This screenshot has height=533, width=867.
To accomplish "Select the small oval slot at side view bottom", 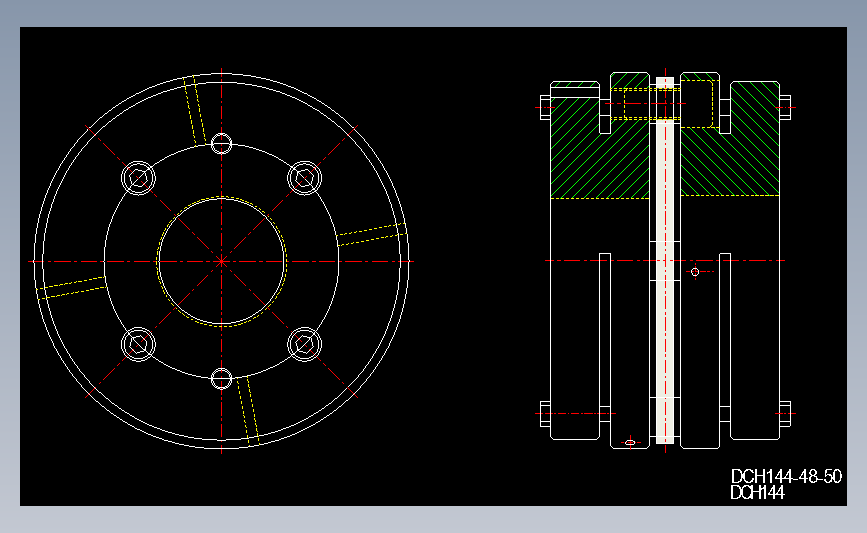I will point(630,442).
